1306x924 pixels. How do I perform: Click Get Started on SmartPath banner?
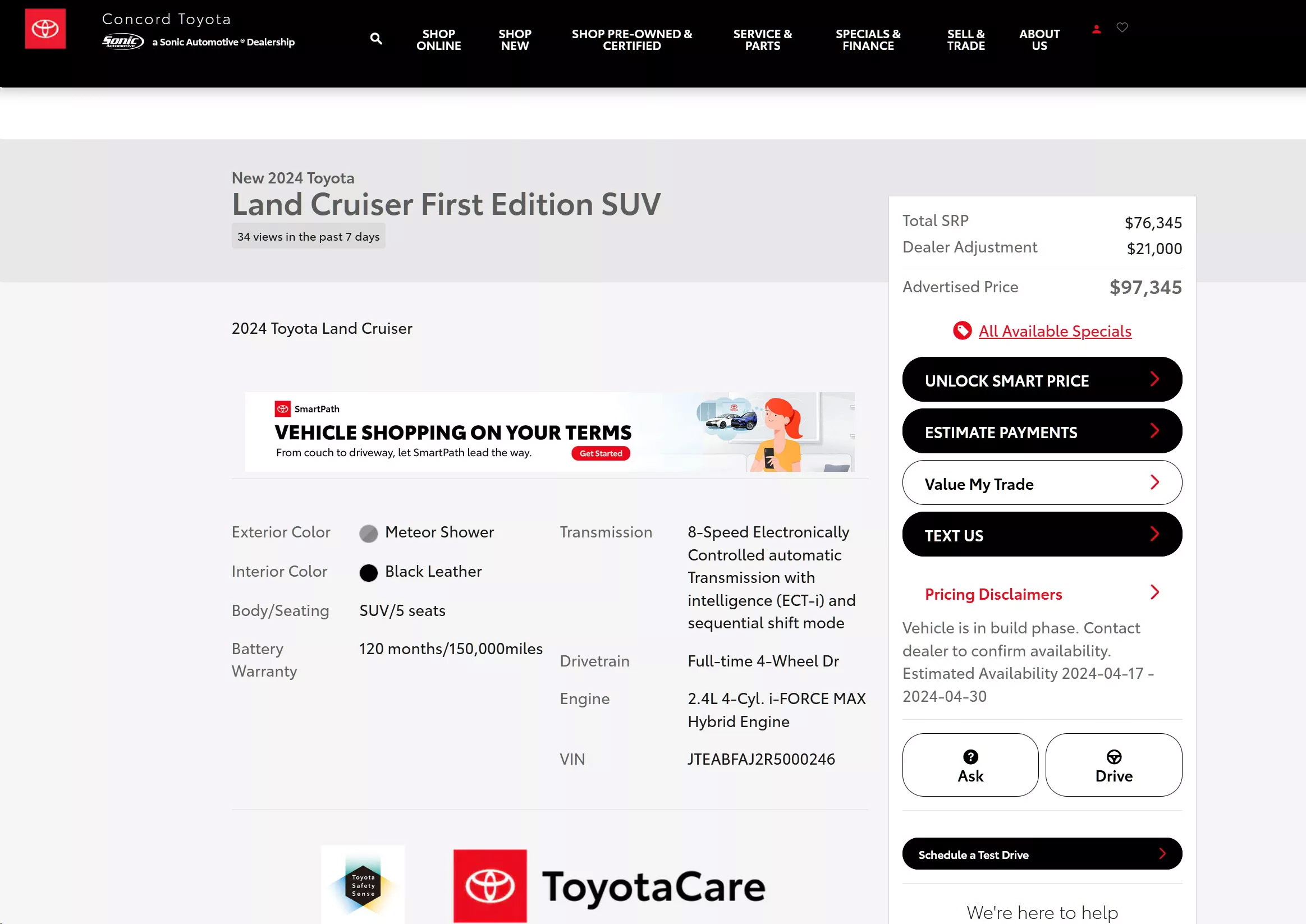(601, 453)
